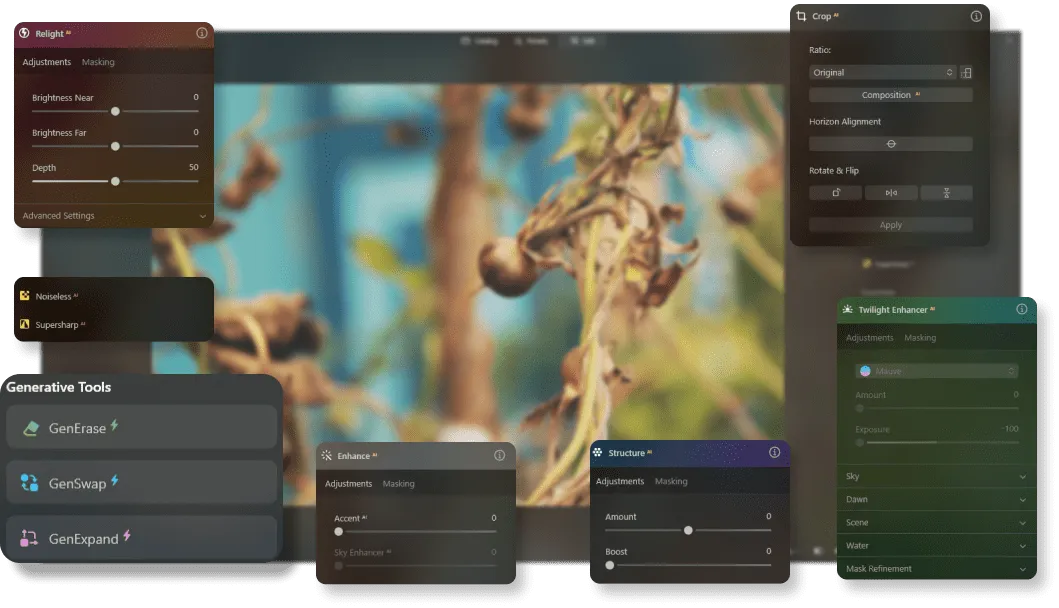The width and height of the screenshot is (1059, 608).
Task: Click the Crop tool info icon
Action: tap(976, 16)
